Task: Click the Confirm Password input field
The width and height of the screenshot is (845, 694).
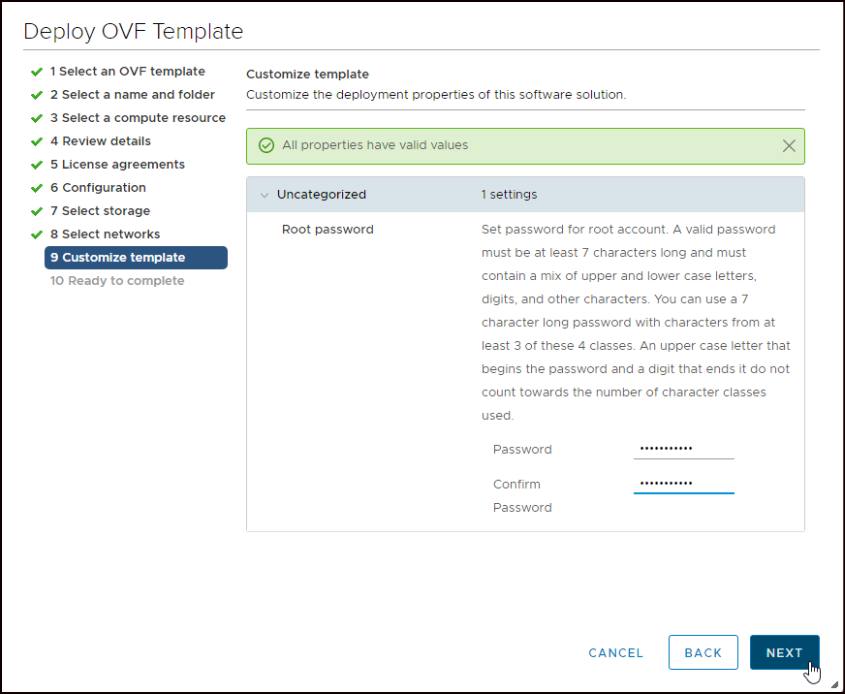Action: 683,484
